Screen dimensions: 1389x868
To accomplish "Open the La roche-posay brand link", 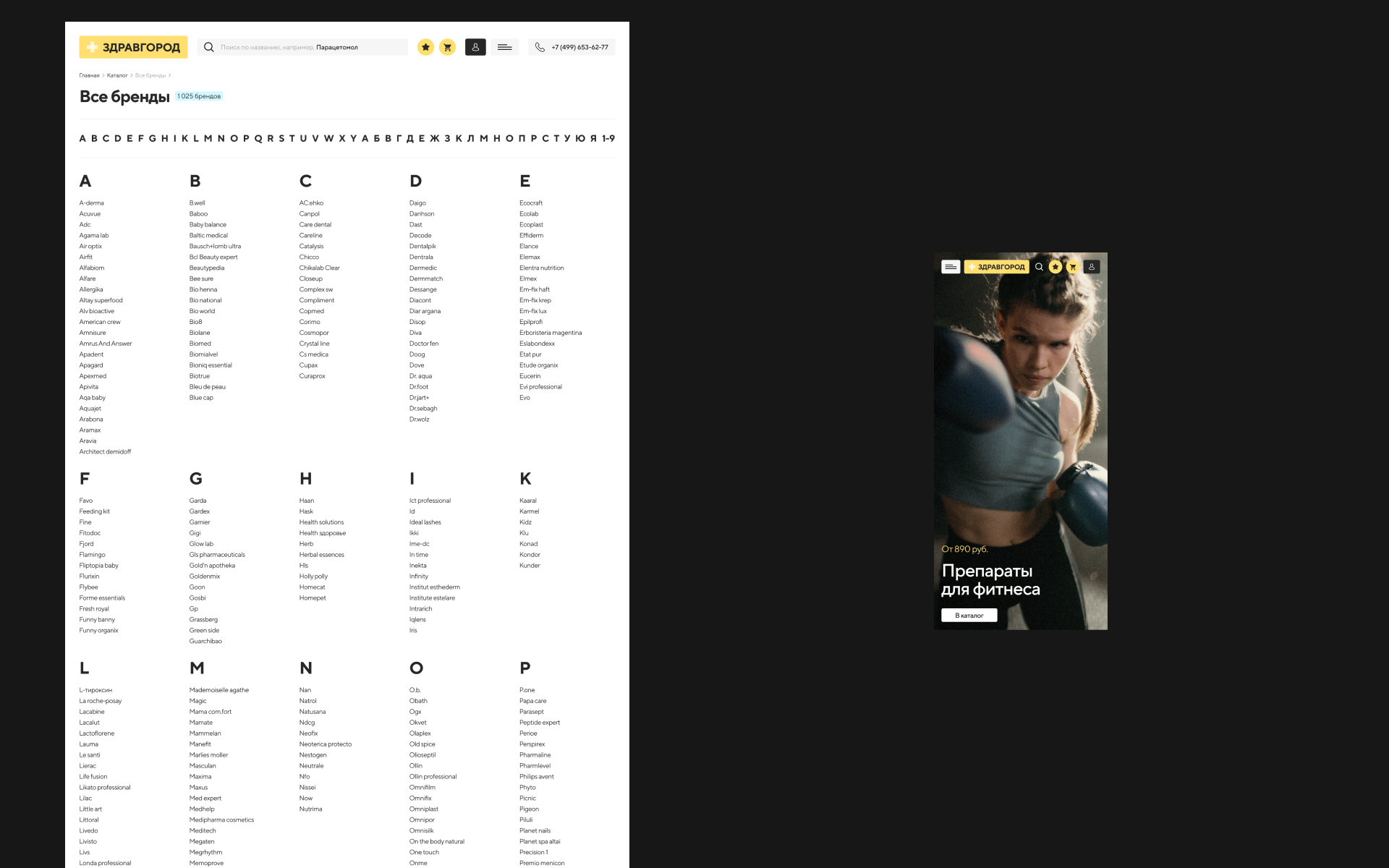I will click(101, 701).
